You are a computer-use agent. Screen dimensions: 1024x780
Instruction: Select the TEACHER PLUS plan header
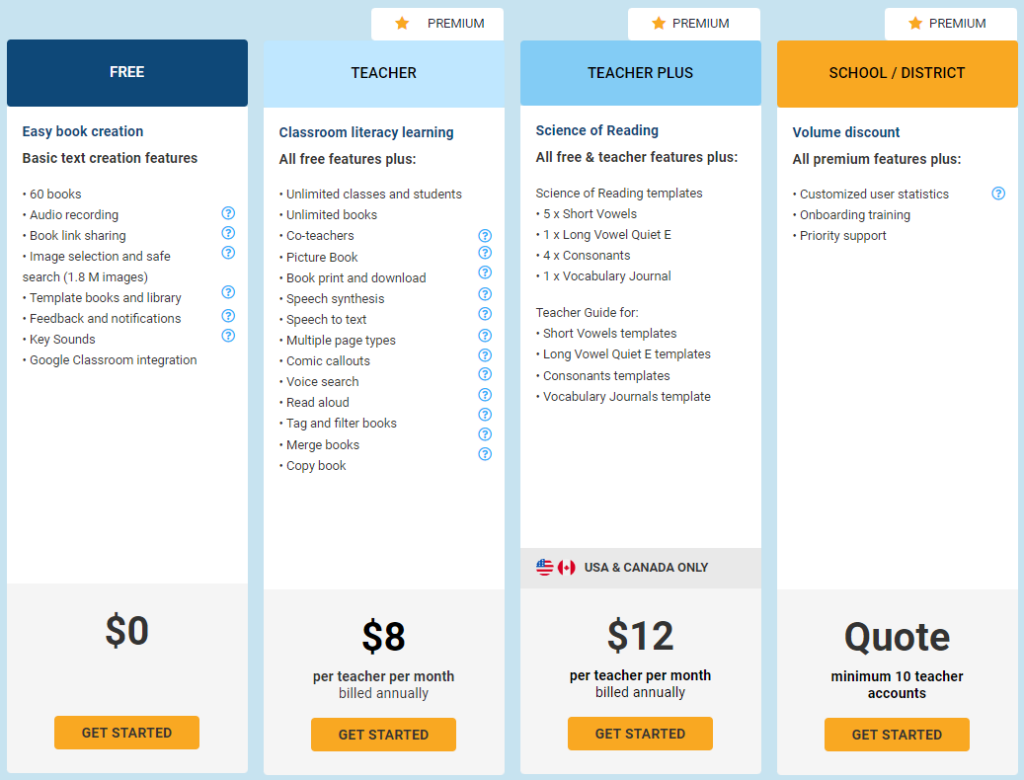click(641, 73)
